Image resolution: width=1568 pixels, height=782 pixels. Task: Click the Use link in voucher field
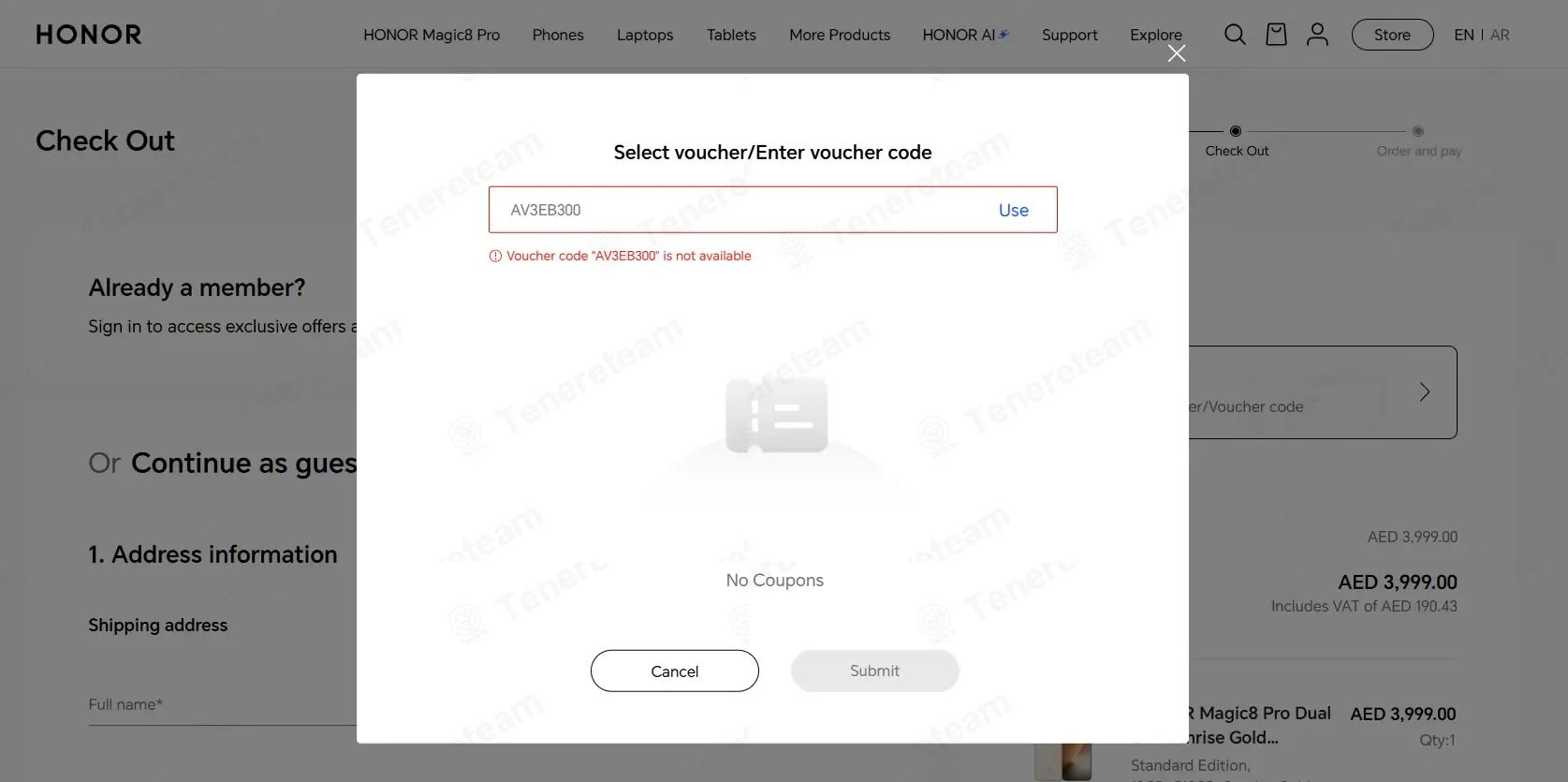point(1013,210)
